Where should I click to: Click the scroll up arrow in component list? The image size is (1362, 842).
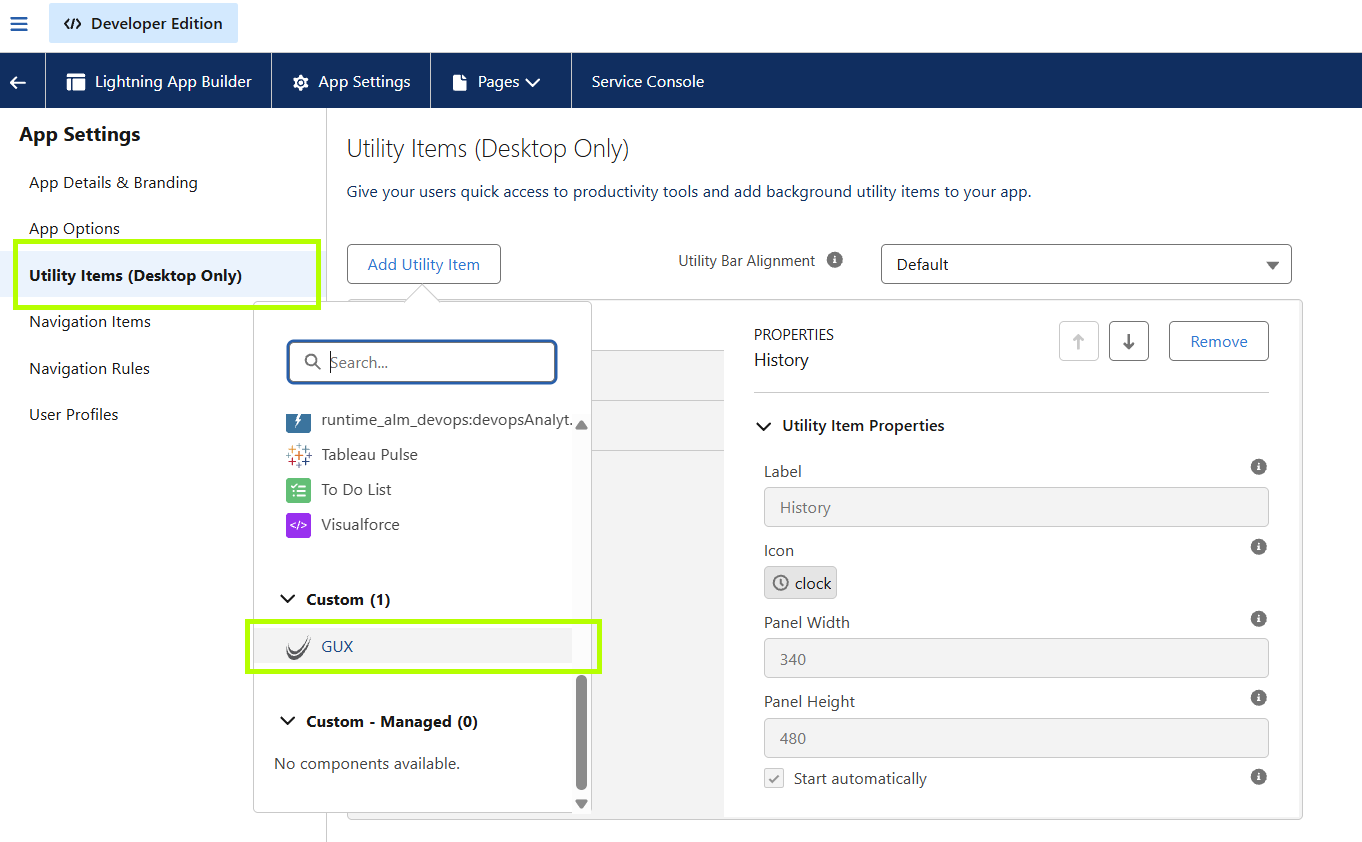[582, 424]
